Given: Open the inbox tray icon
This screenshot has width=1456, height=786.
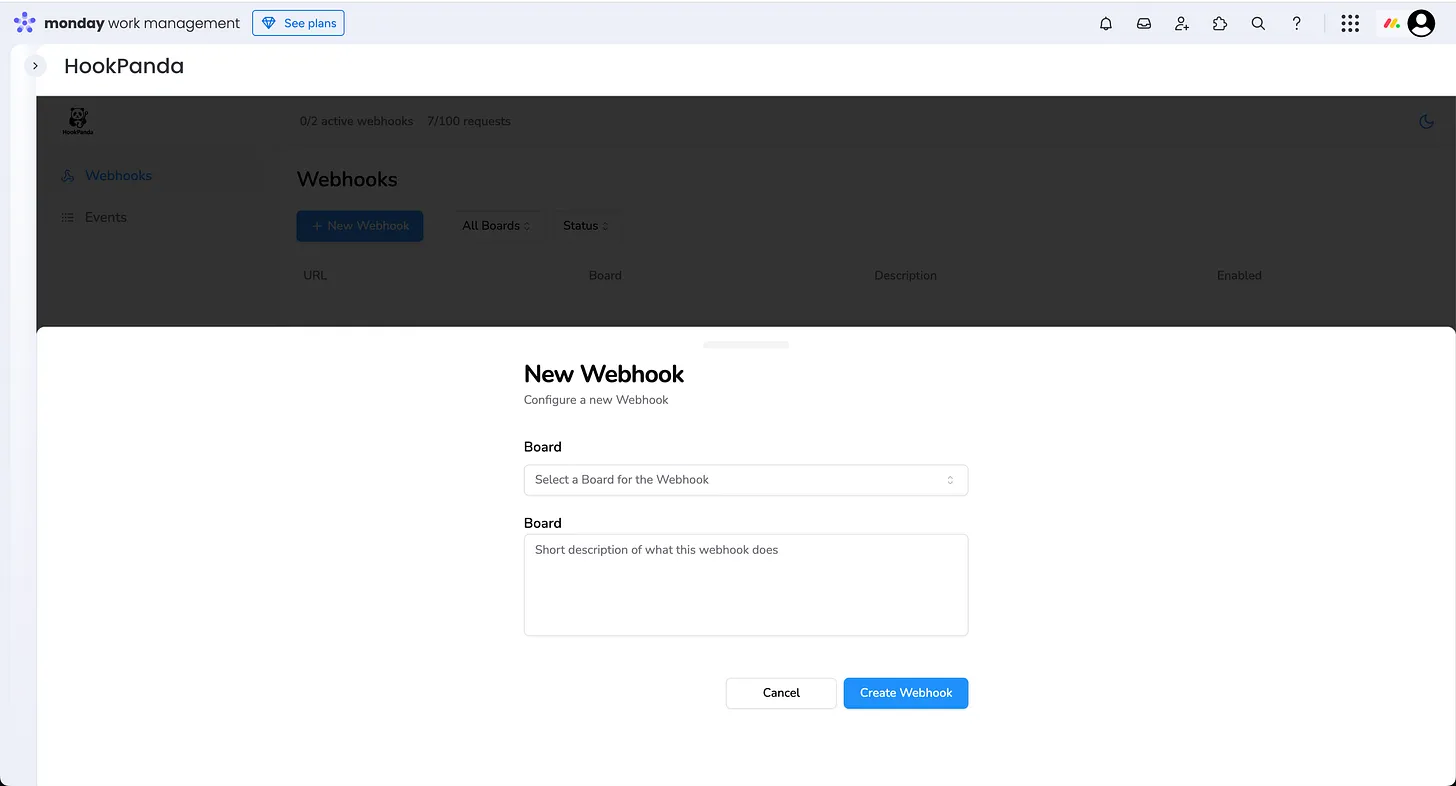Looking at the screenshot, I should pos(1143,23).
